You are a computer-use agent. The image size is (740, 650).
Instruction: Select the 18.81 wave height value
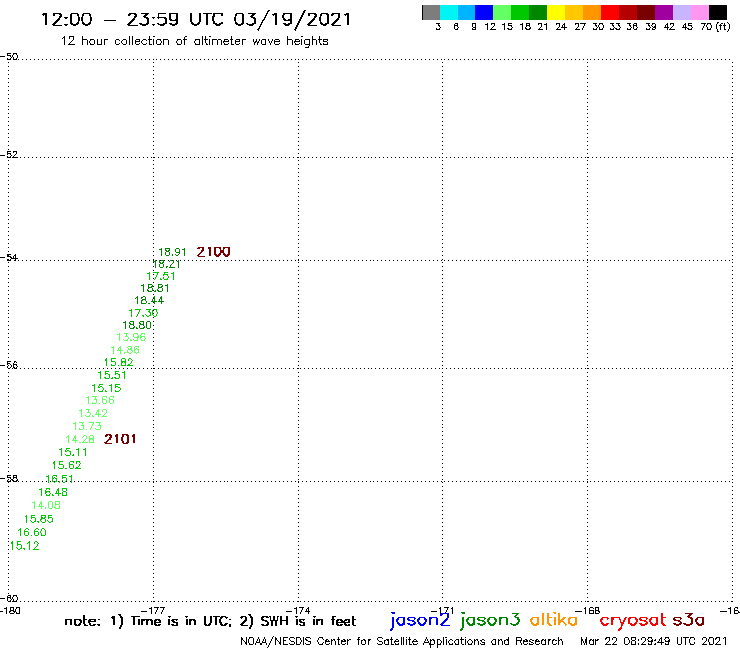(154, 288)
